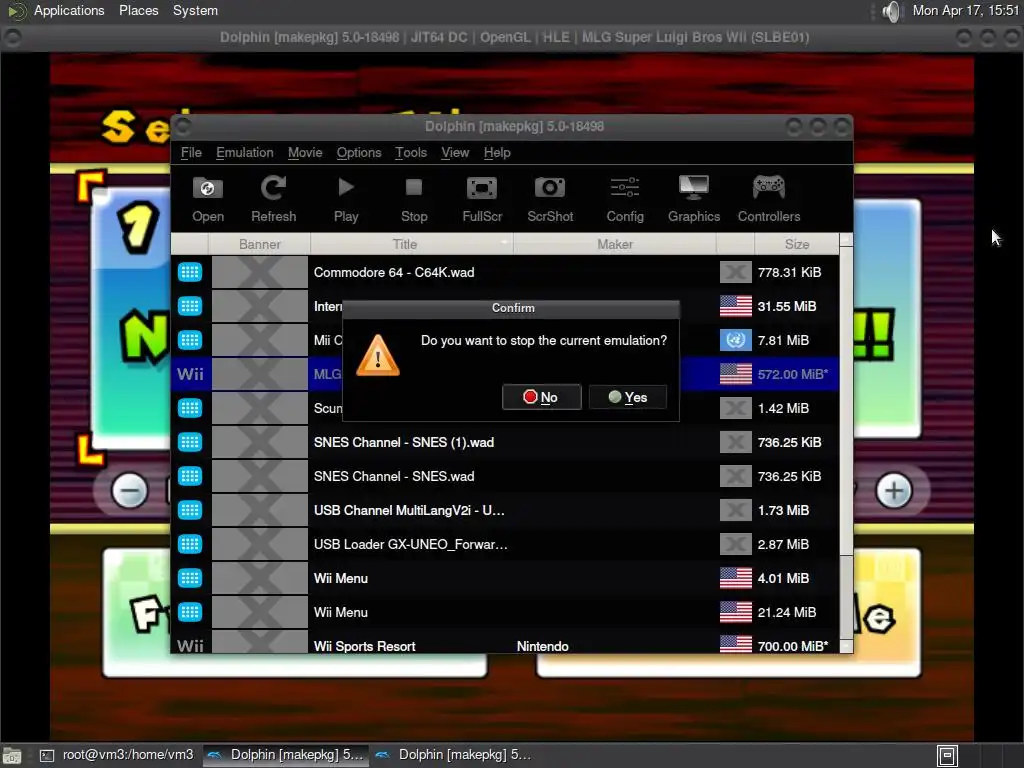Select the 4.01 MiB Wii Menu entry
The image size is (1024, 768).
pos(505,578)
